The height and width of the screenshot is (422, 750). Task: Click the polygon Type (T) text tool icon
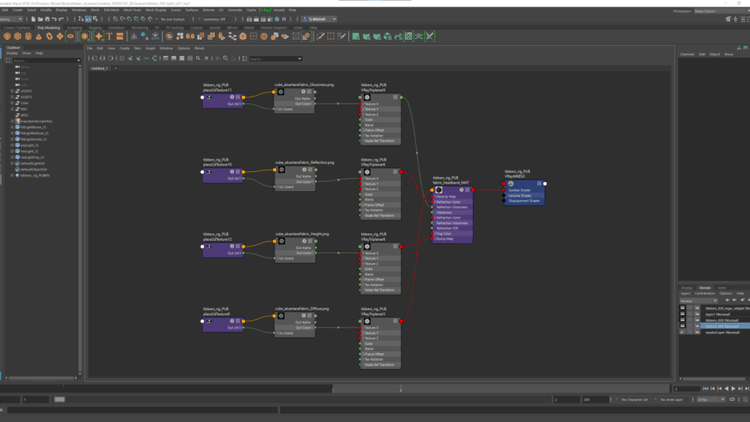coord(110,36)
